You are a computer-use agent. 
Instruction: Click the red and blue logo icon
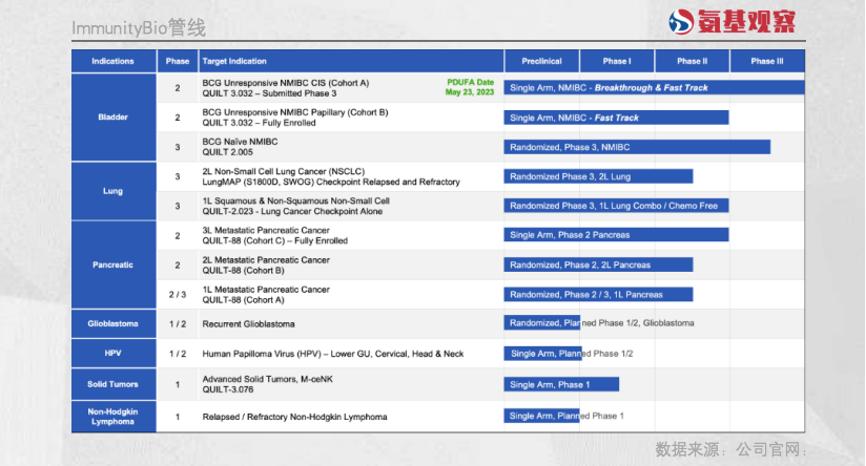pos(681,22)
